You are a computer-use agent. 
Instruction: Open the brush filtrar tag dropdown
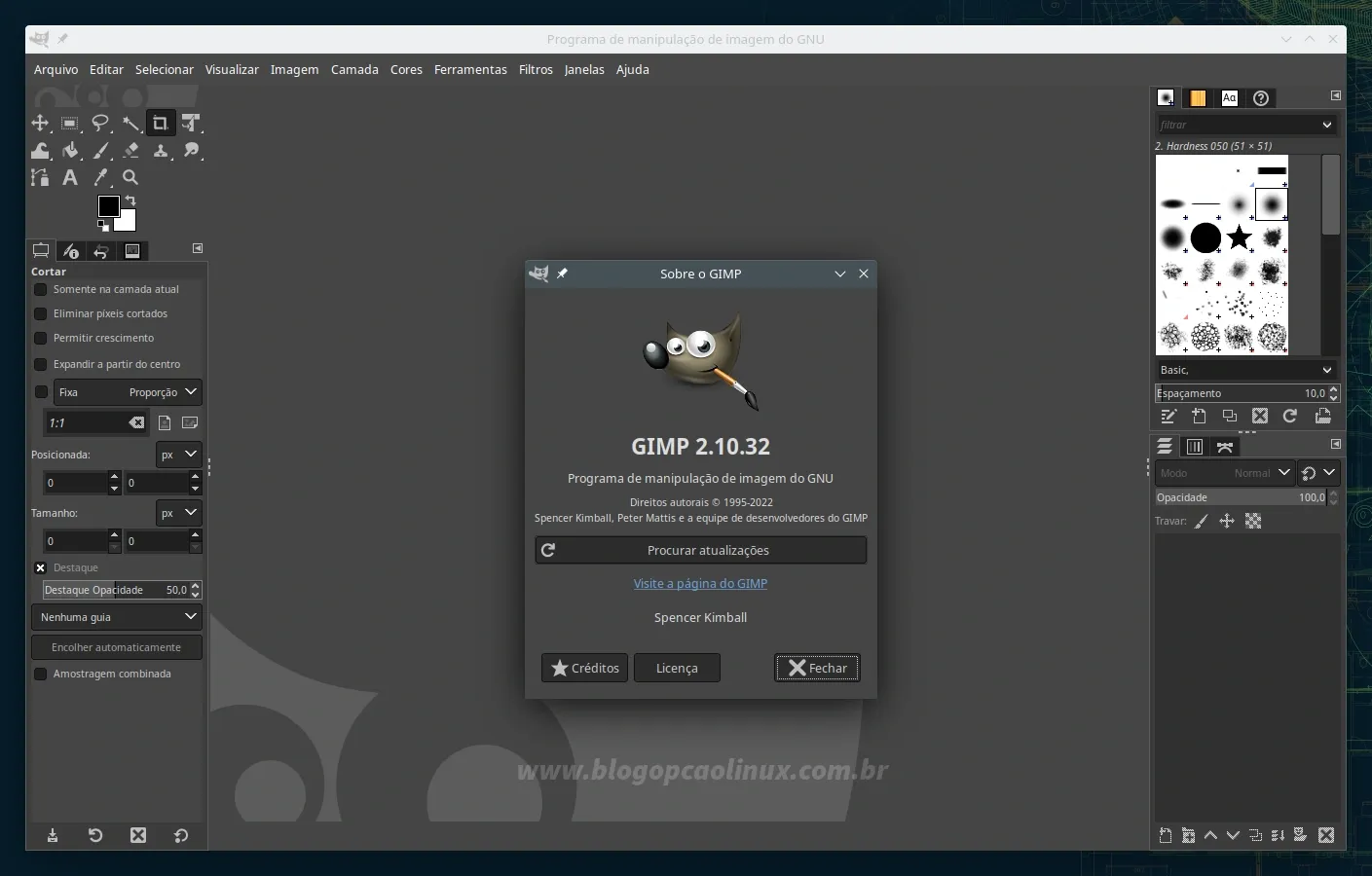(x=1327, y=125)
